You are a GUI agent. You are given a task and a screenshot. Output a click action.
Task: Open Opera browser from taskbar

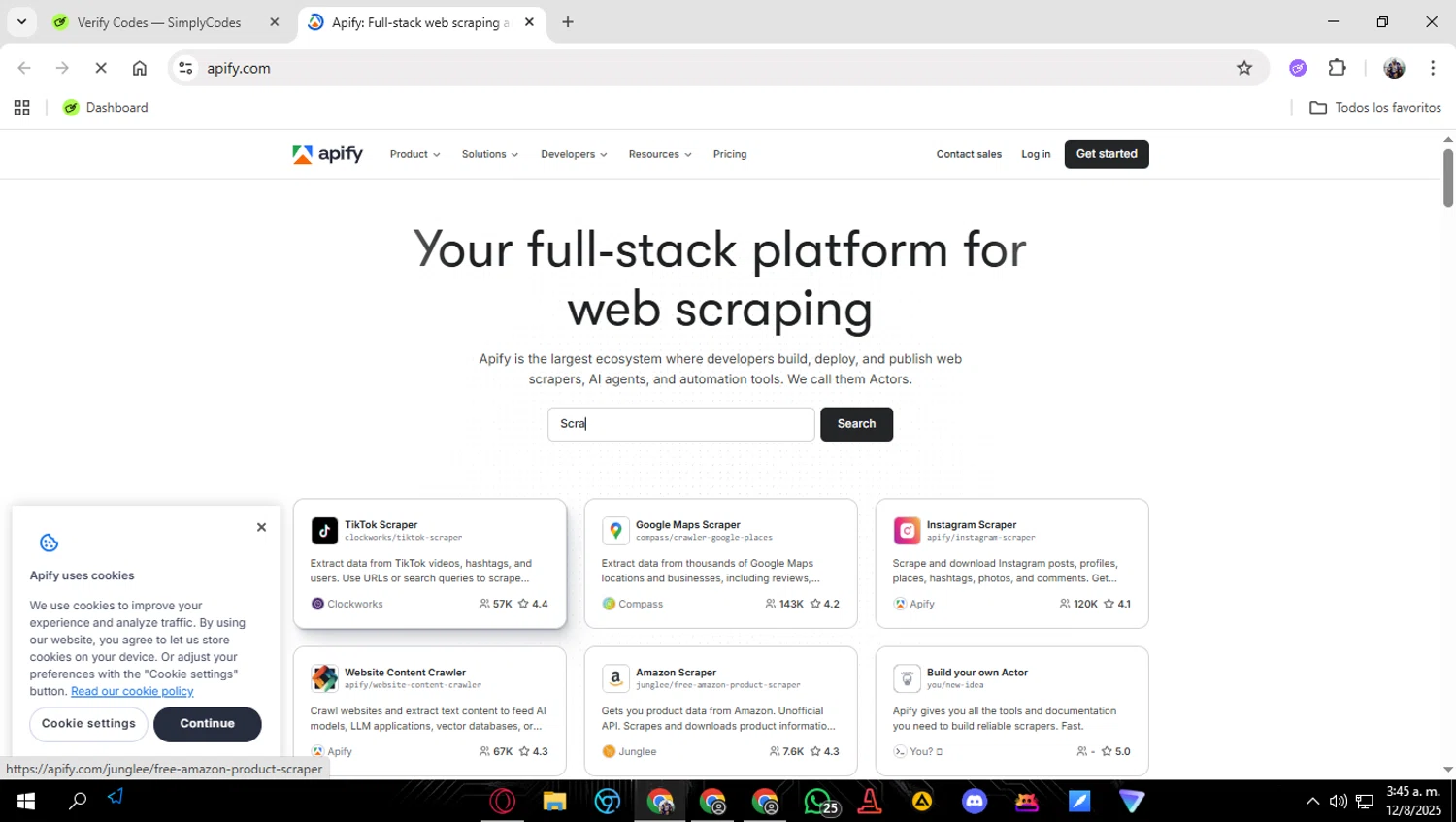(502, 802)
